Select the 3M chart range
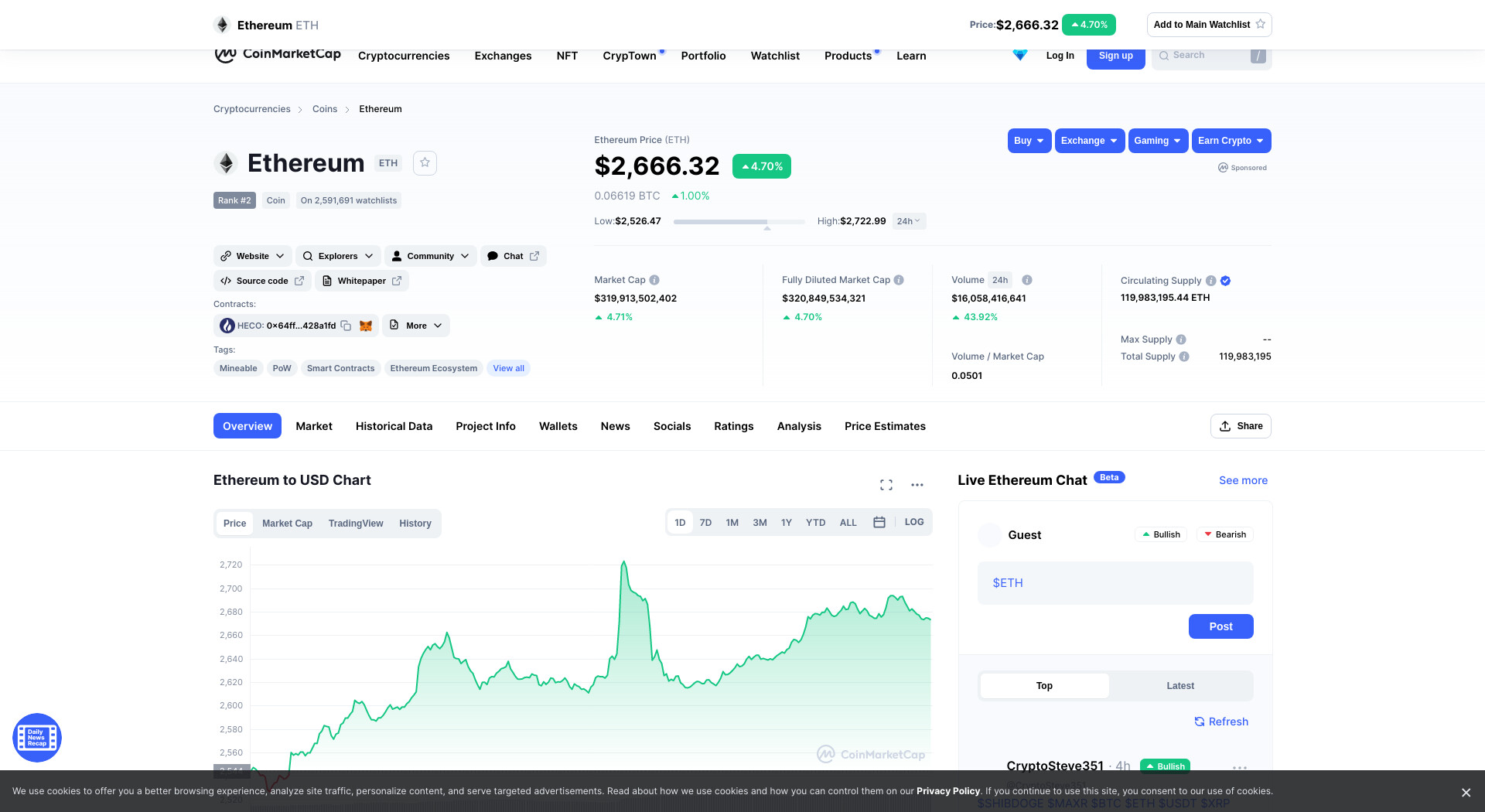The width and height of the screenshot is (1485, 812). (760, 523)
